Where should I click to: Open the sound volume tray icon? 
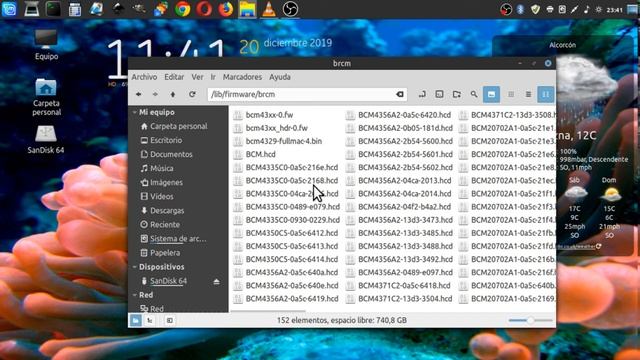coord(587,9)
